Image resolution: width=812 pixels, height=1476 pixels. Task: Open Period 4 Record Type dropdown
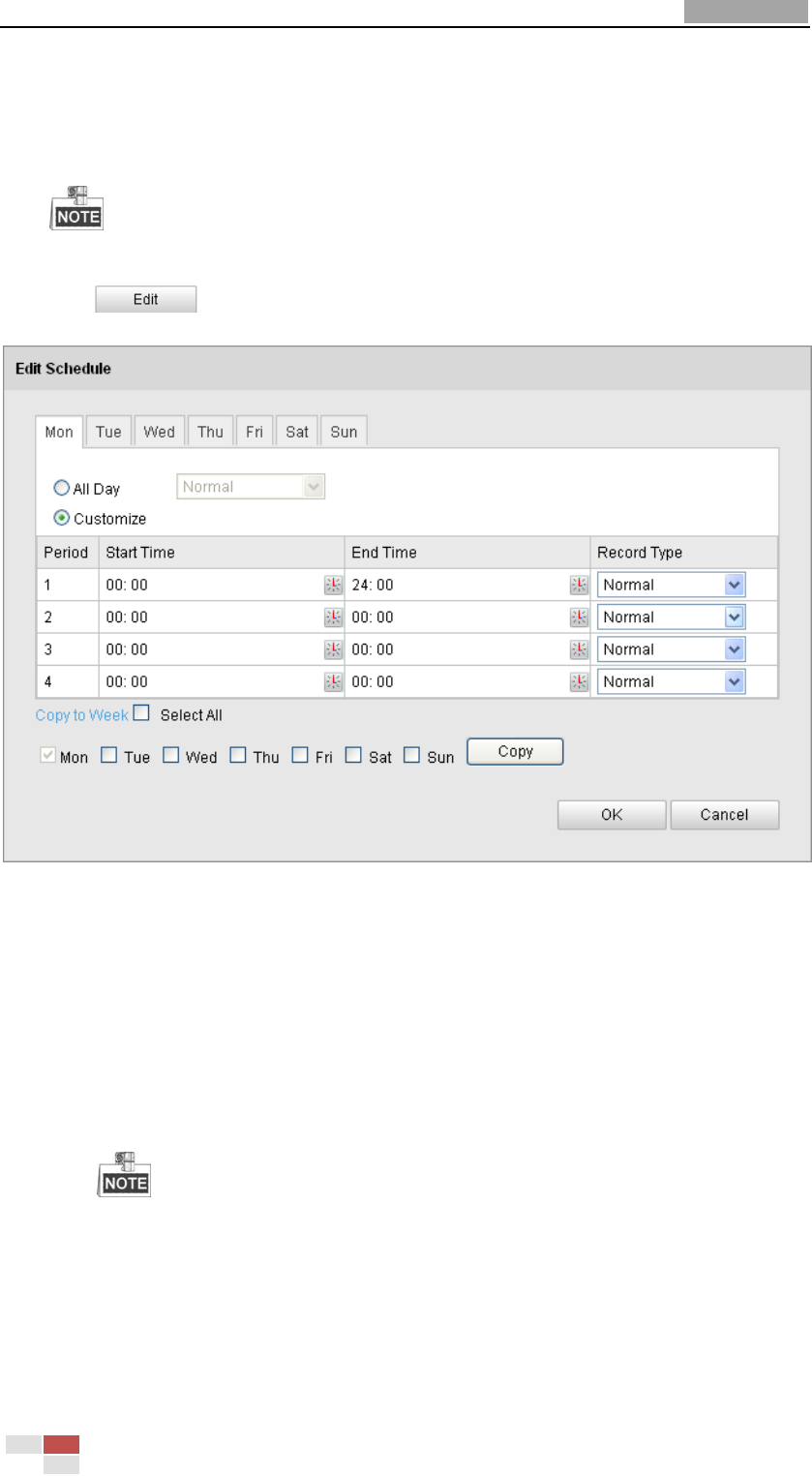point(672,681)
